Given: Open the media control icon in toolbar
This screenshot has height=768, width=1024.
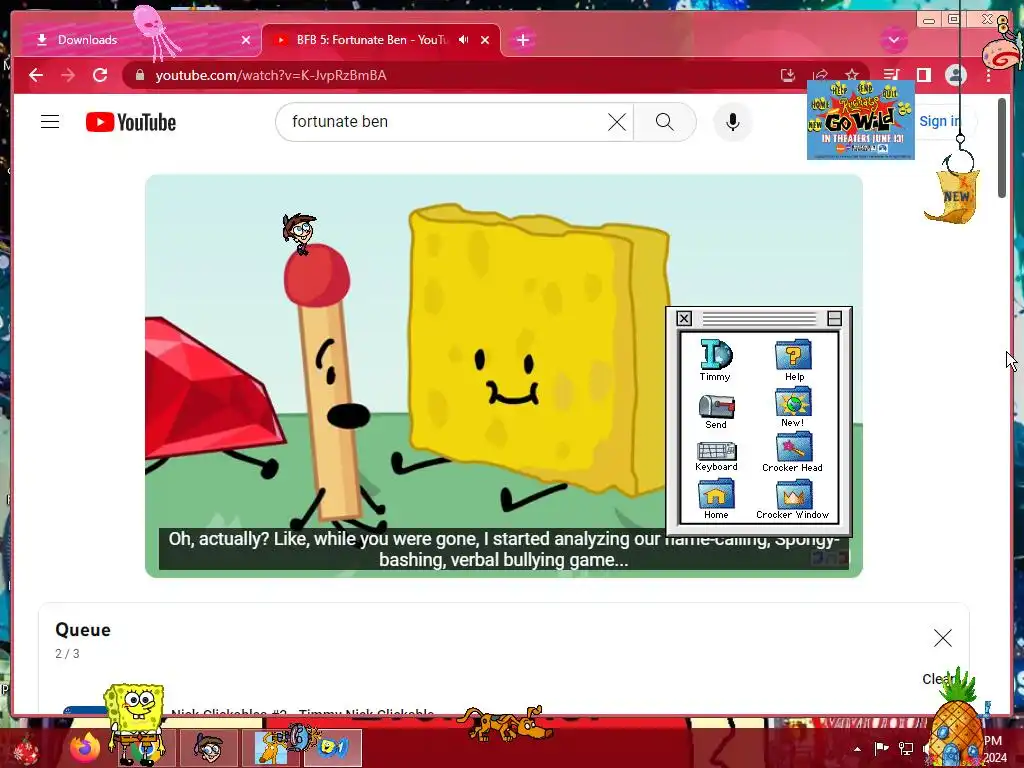Looking at the screenshot, I should pyautogui.click(x=891, y=75).
